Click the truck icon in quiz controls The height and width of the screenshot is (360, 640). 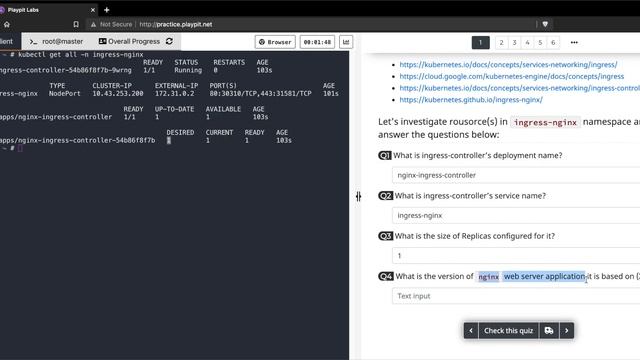(x=549, y=331)
